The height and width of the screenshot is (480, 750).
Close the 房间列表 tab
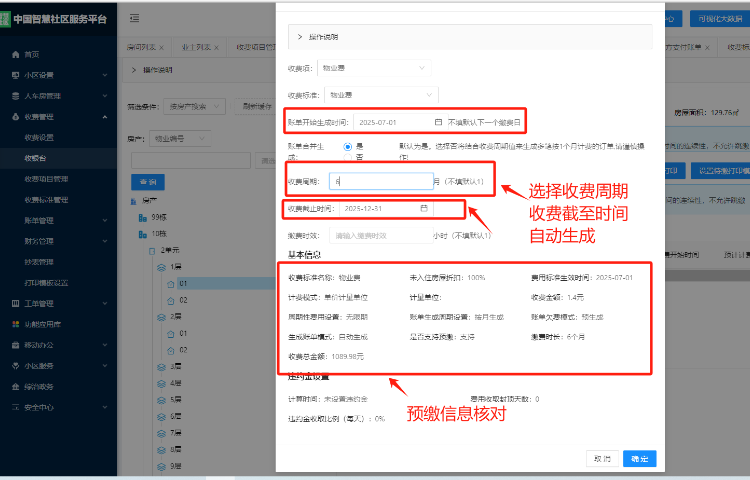(x=161, y=48)
